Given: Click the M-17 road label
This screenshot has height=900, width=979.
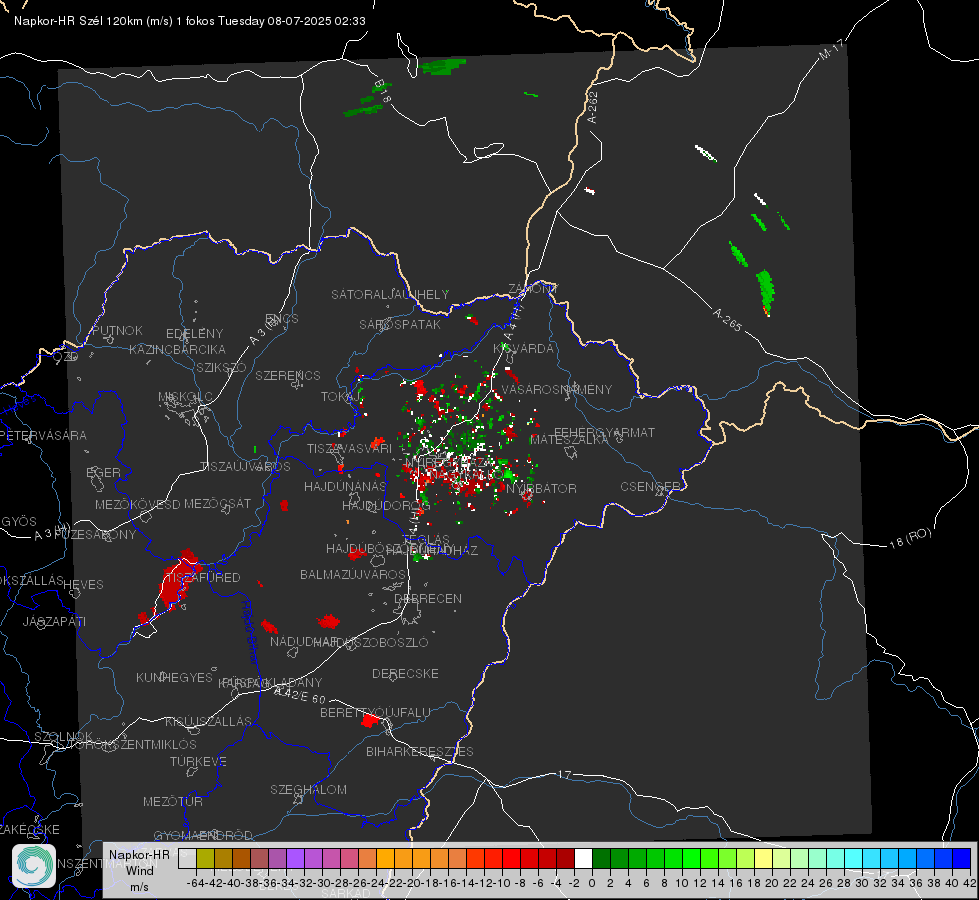Looking at the screenshot, I should [x=831, y=50].
